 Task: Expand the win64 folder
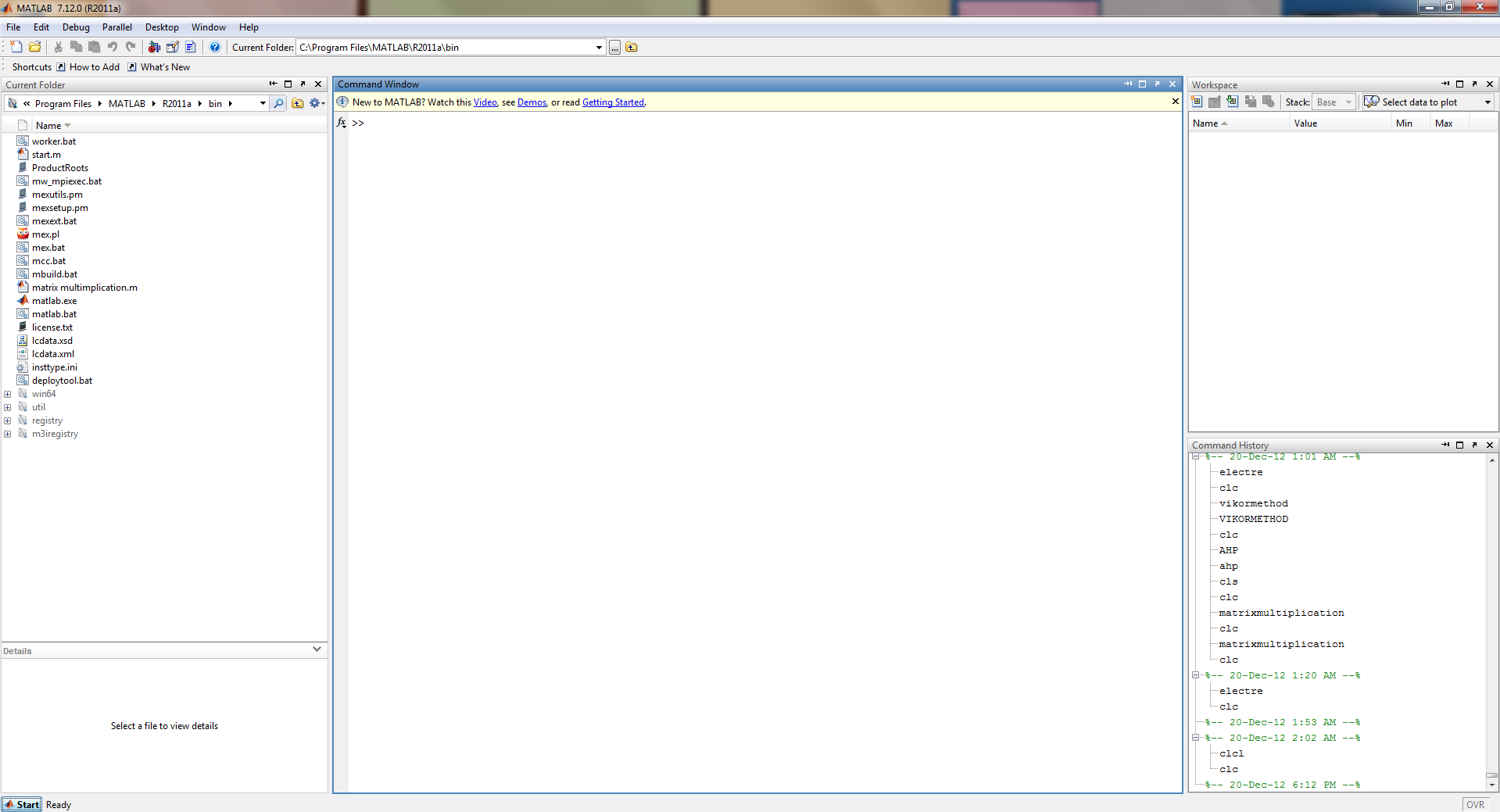7,395
